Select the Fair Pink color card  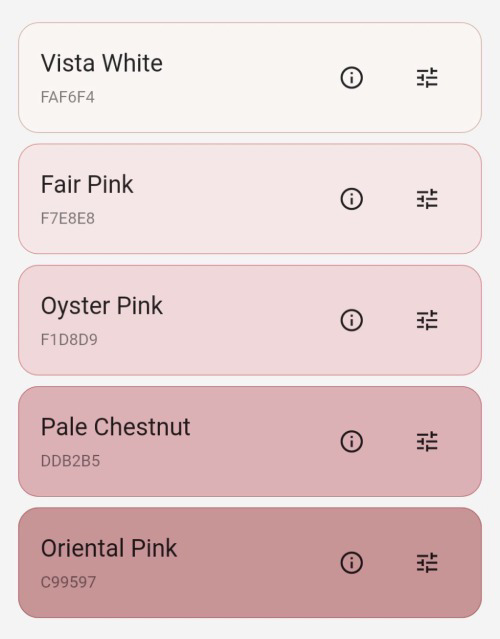[250, 199]
